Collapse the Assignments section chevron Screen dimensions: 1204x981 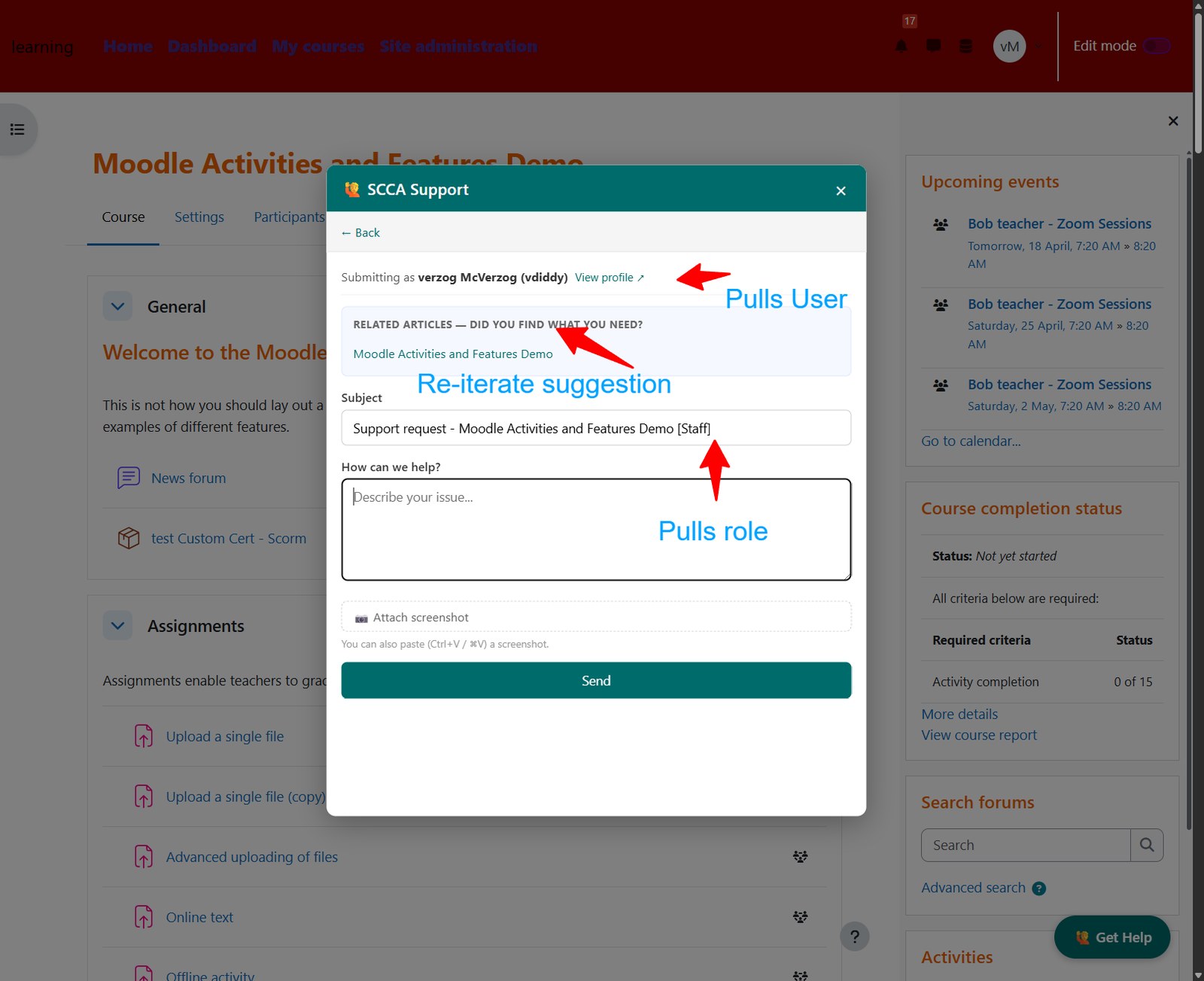pos(117,625)
